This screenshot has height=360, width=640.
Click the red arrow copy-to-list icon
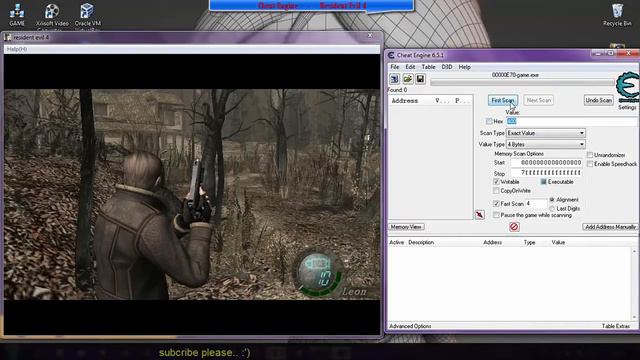point(480,215)
